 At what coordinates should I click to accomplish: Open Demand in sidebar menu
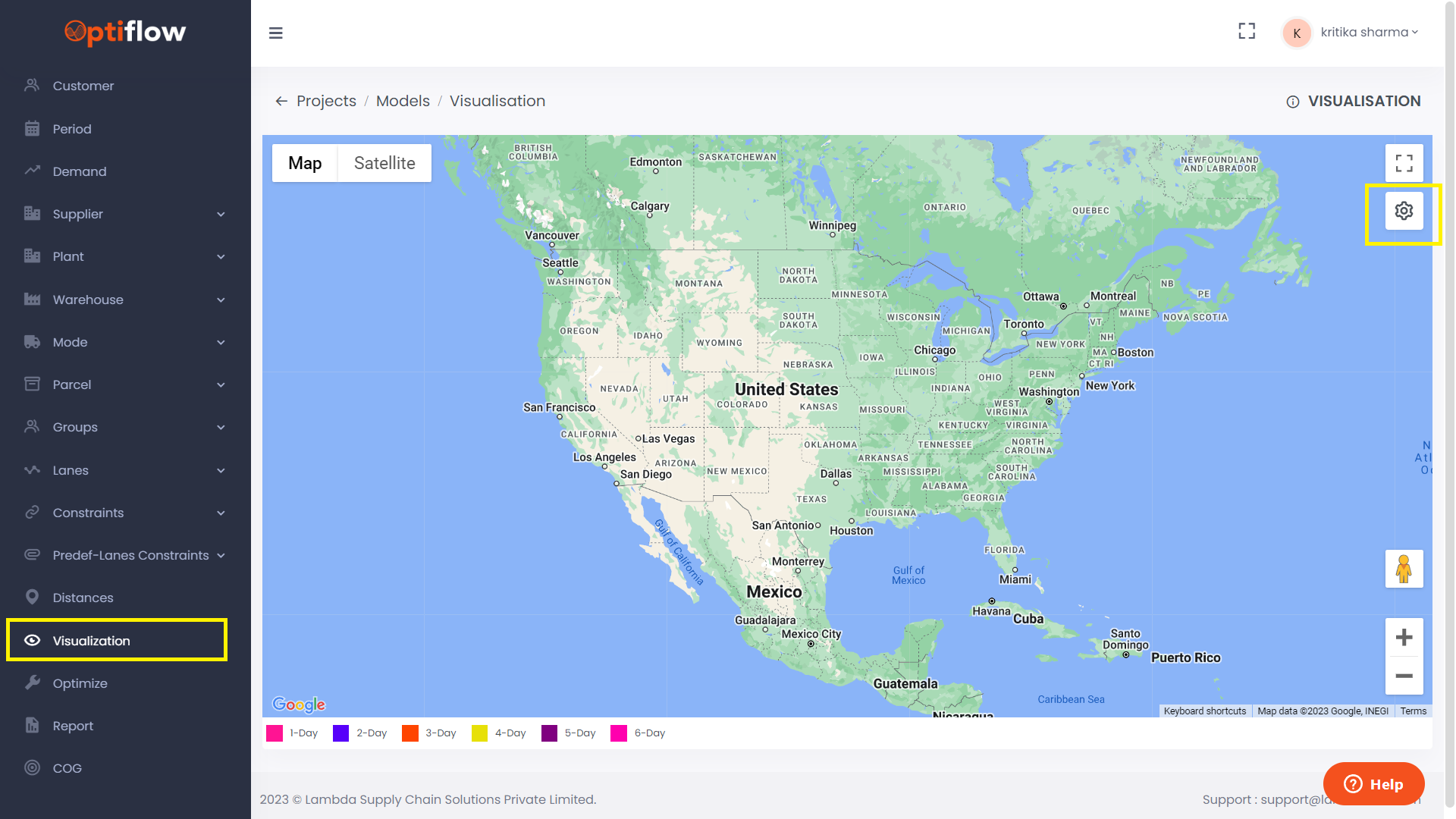[x=80, y=171]
